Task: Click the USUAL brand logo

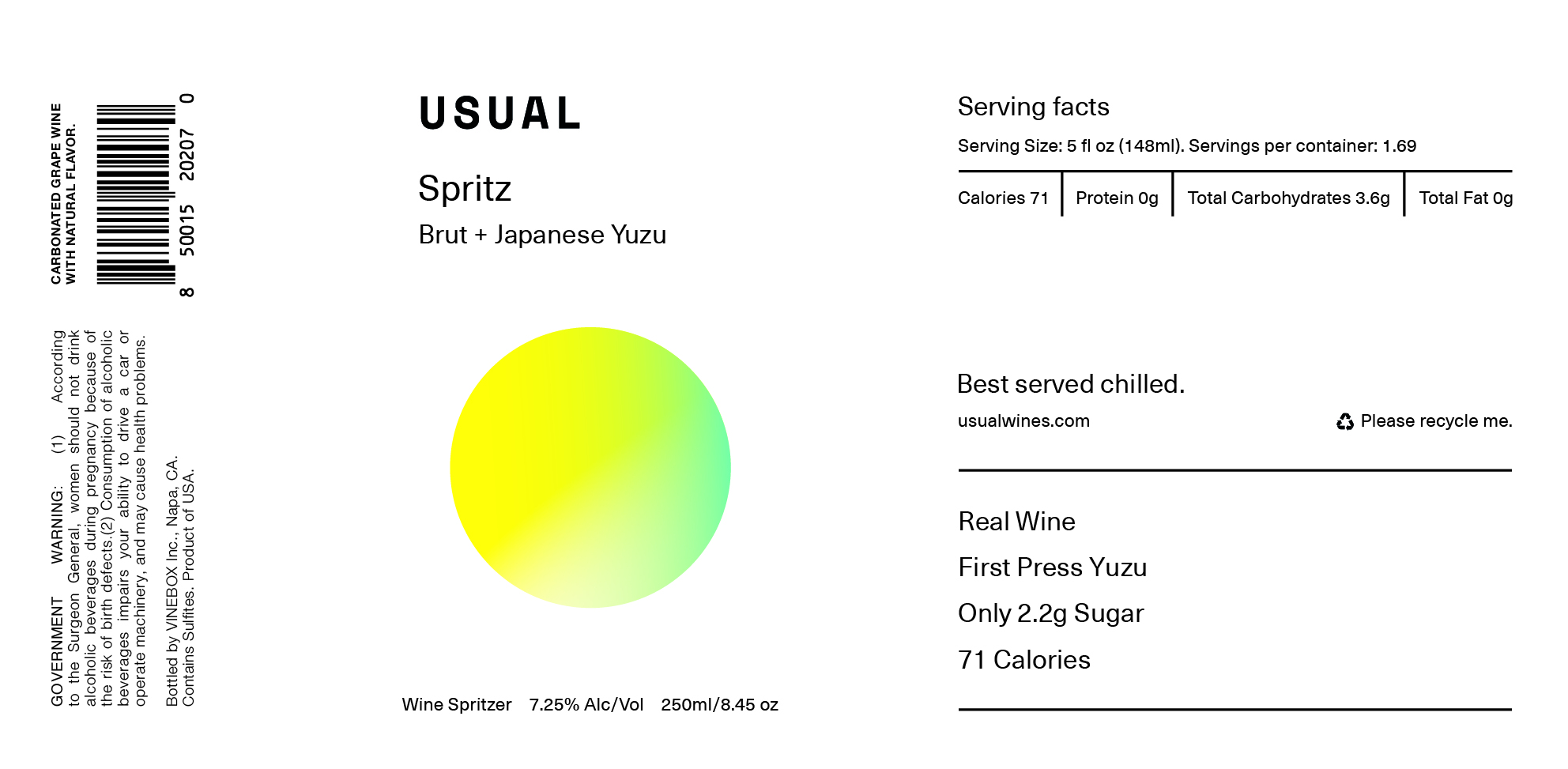Action: pyautogui.click(x=500, y=113)
